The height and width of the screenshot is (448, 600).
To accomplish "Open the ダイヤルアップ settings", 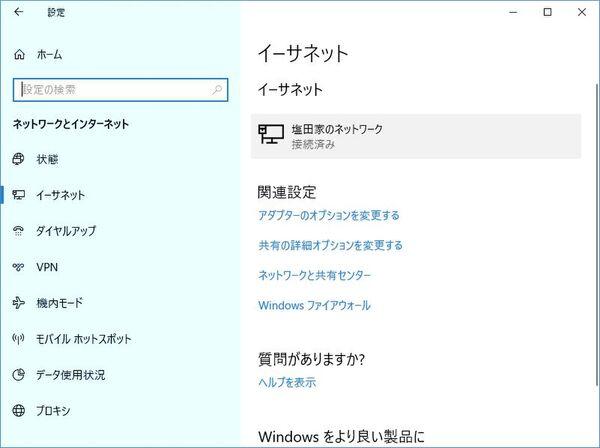I will [66, 231].
